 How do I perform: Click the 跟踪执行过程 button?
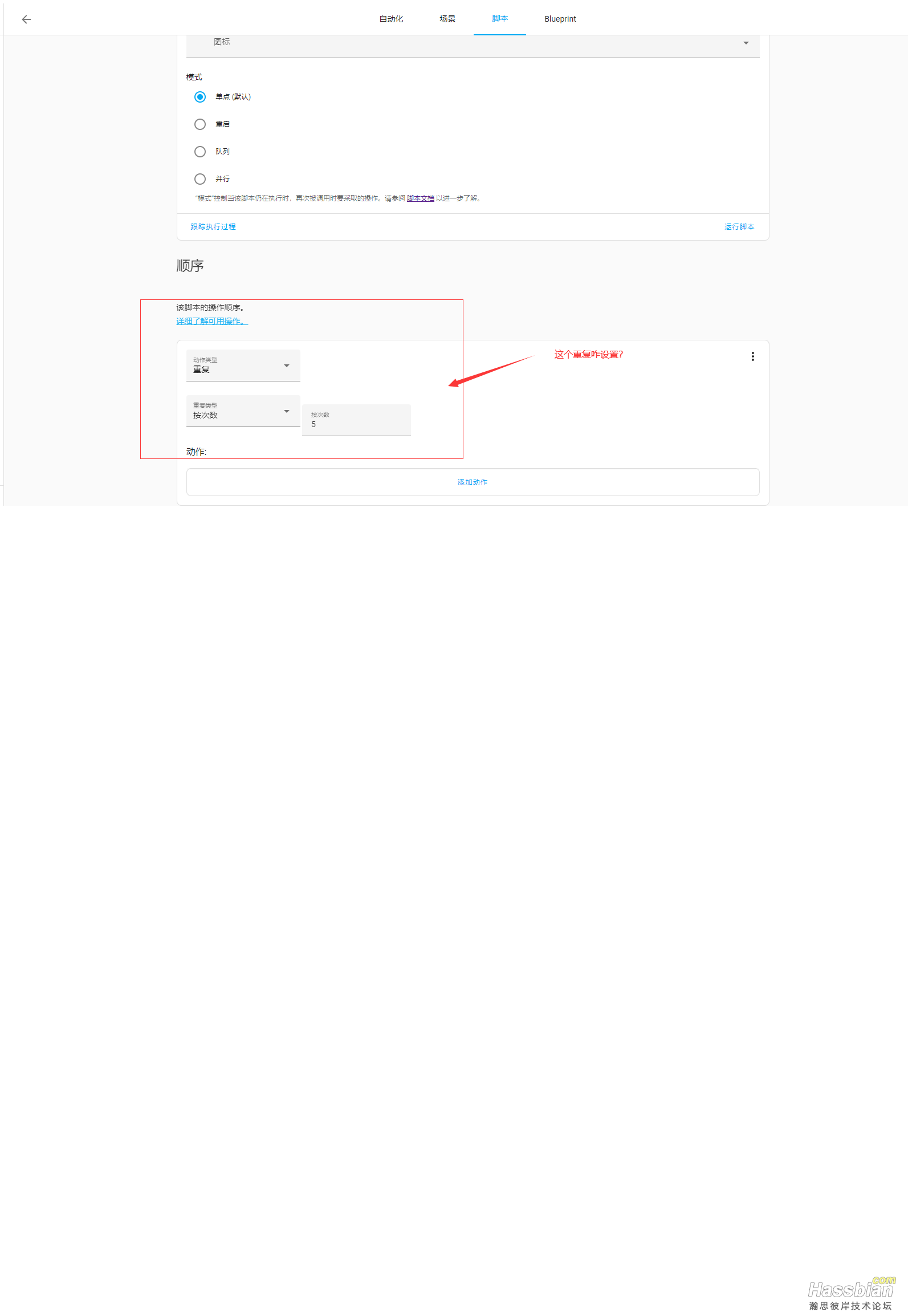pos(213,227)
